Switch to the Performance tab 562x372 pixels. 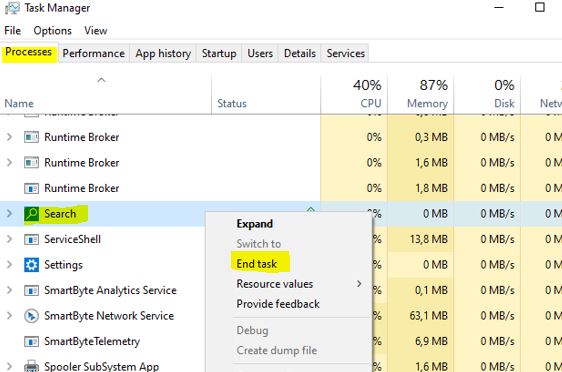(94, 53)
